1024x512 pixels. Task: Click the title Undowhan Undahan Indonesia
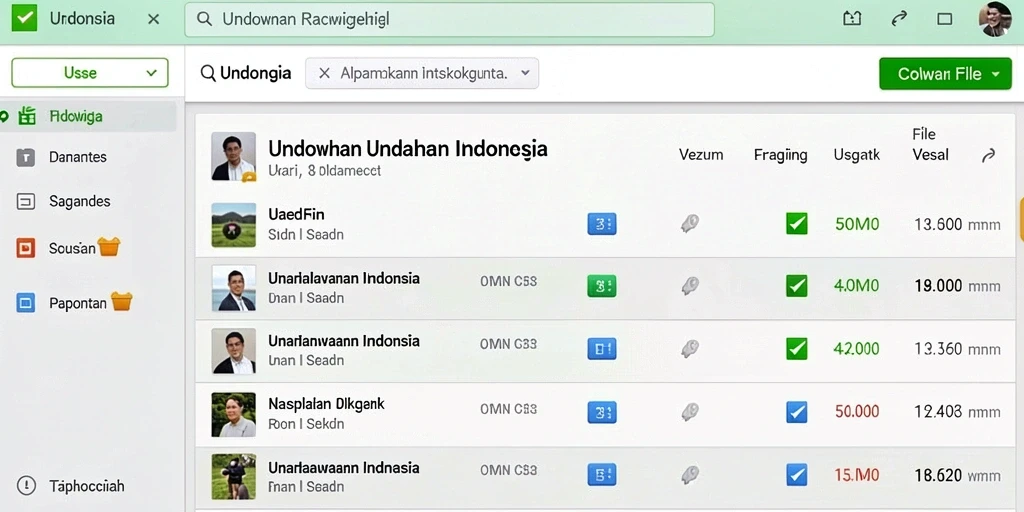408,149
